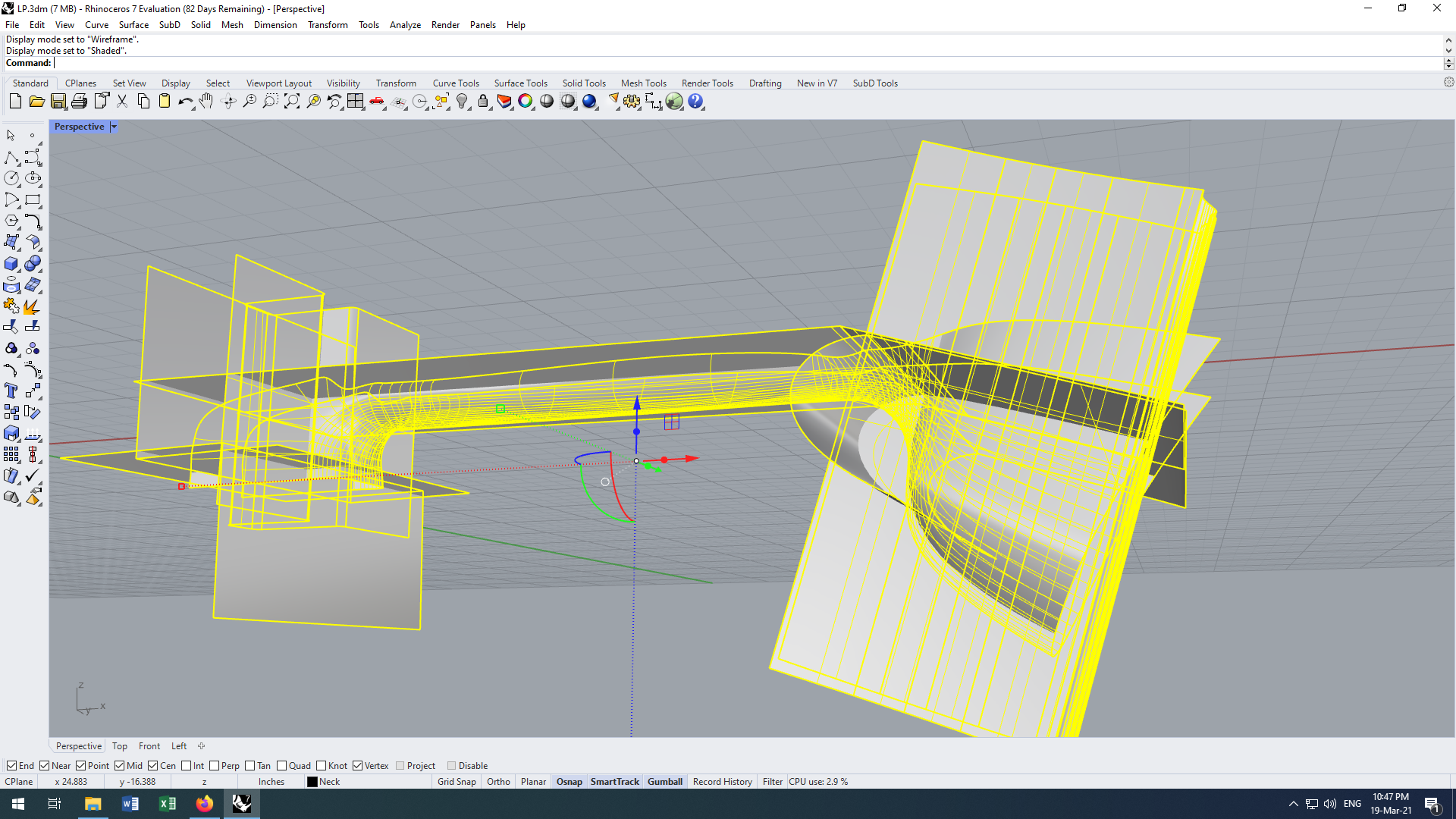This screenshot has width=1456, height=819.
Task: Open the Perspective viewport dropdown arrow
Action: click(x=114, y=127)
